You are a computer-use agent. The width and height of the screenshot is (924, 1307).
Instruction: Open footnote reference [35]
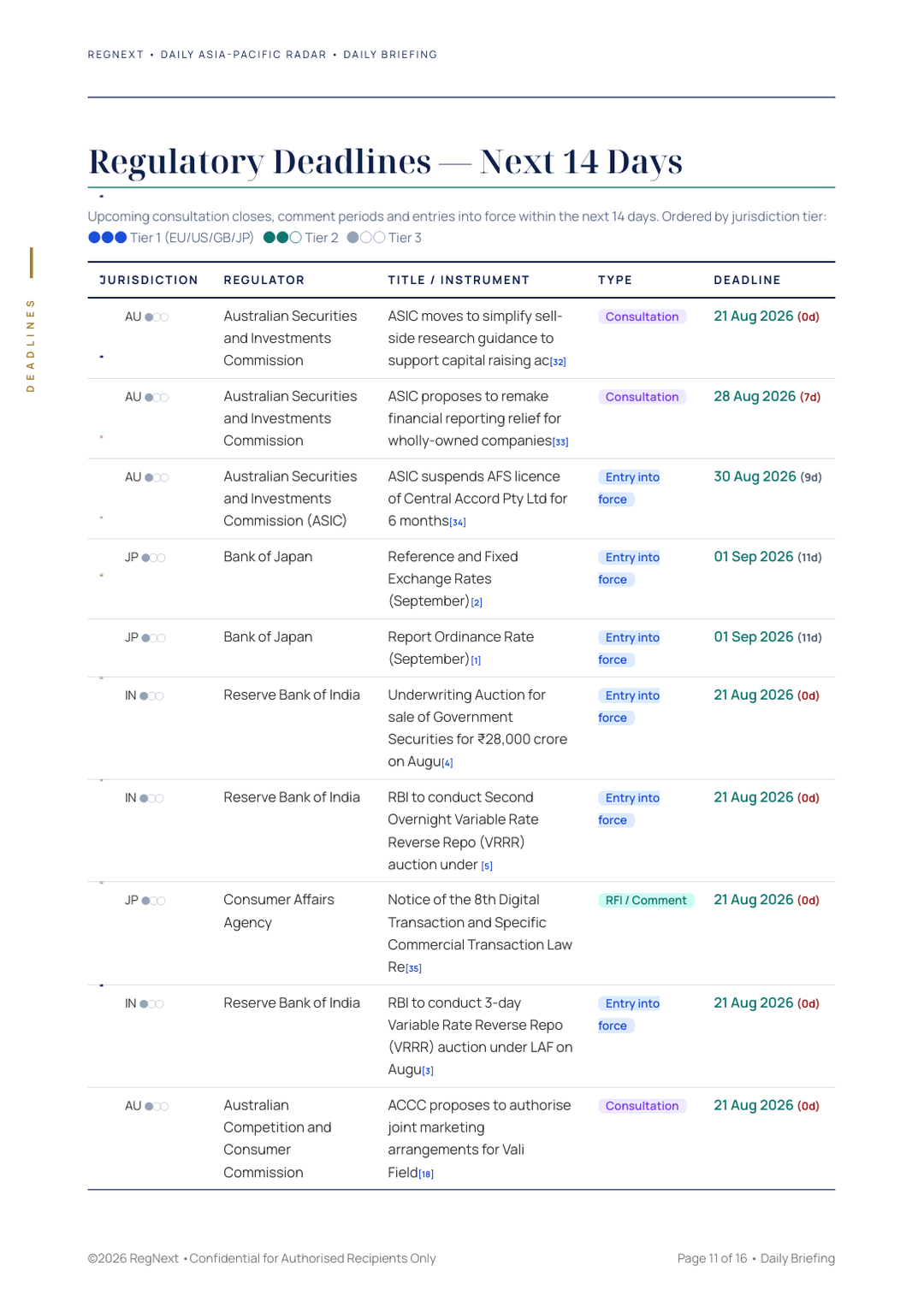click(414, 969)
